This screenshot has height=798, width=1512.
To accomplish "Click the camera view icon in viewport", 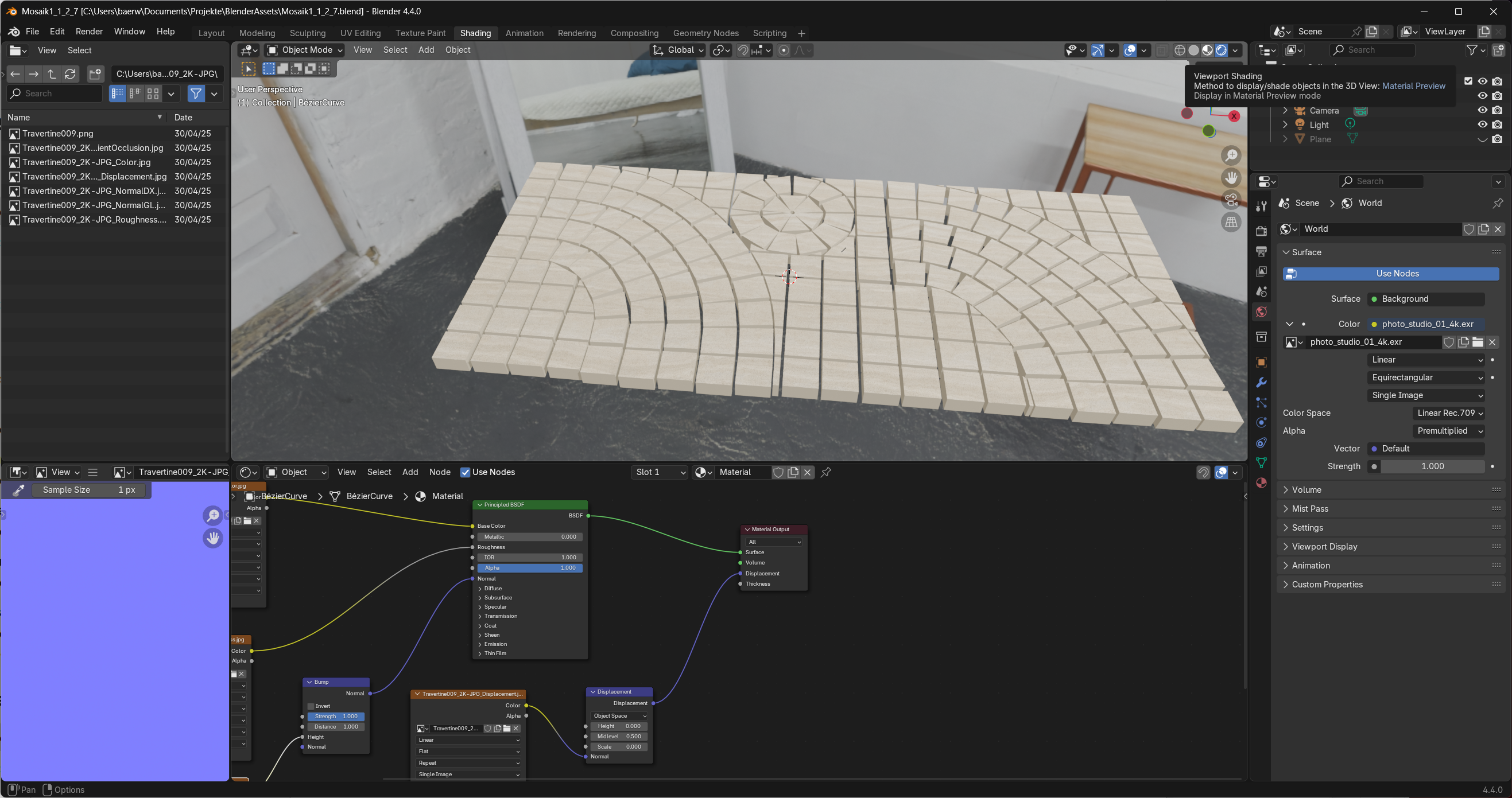I will click(1231, 200).
